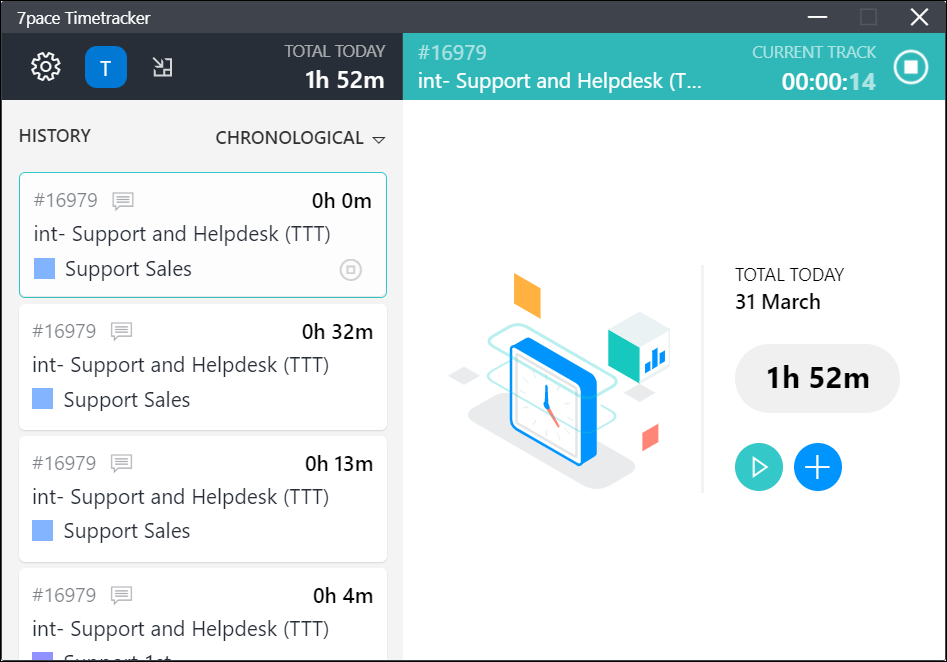Click the Support Sales swatch in the 0h 13m entry
Viewport: 947px width, 662px height.
click(x=42, y=530)
